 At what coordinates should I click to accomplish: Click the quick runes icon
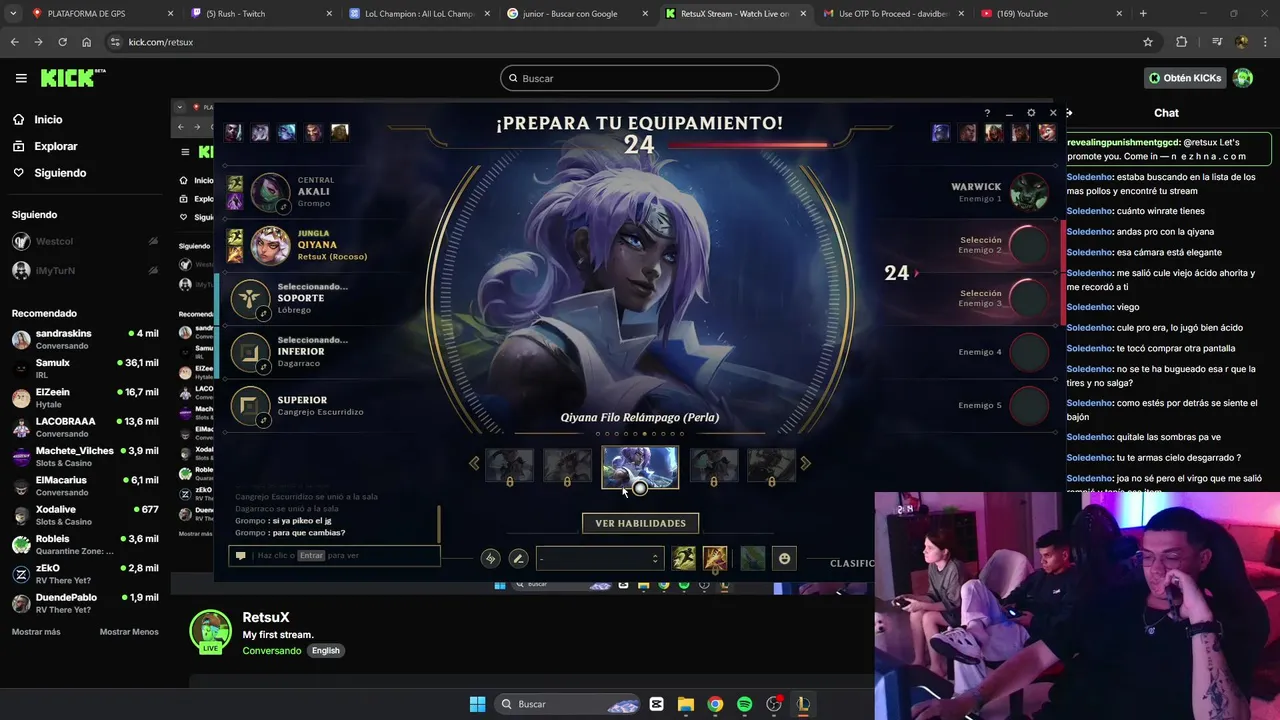click(x=490, y=559)
